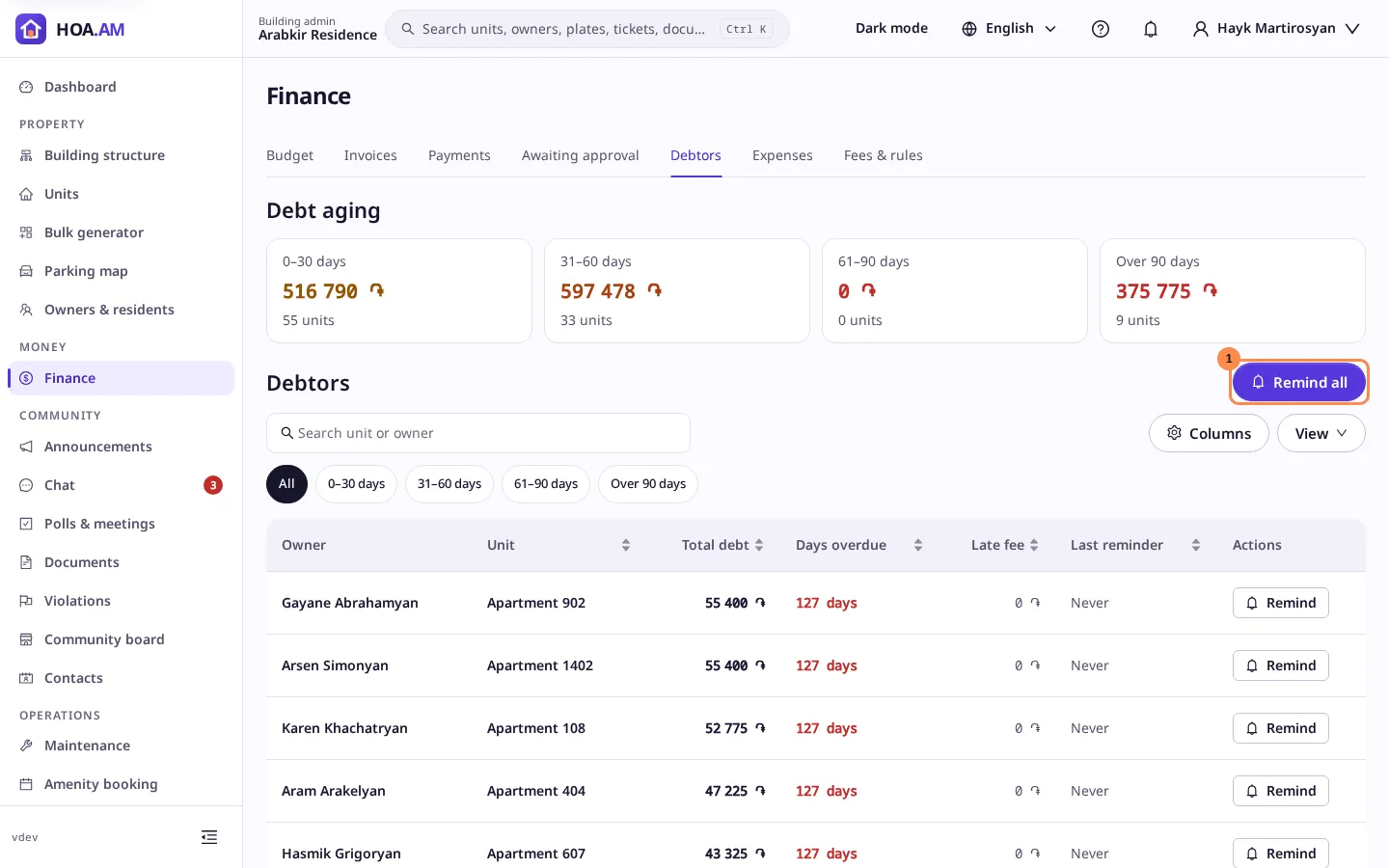
Task: Click the Maintenance wrench icon
Action: [26, 746]
